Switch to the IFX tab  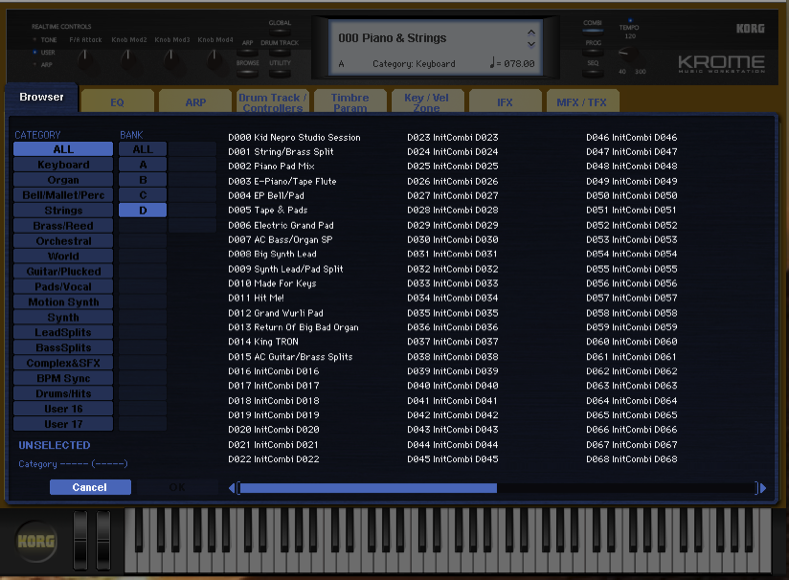point(505,102)
